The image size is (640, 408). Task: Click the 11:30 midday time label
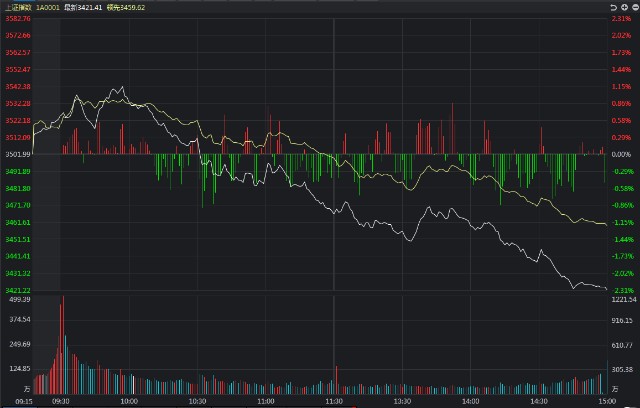click(333, 400)
